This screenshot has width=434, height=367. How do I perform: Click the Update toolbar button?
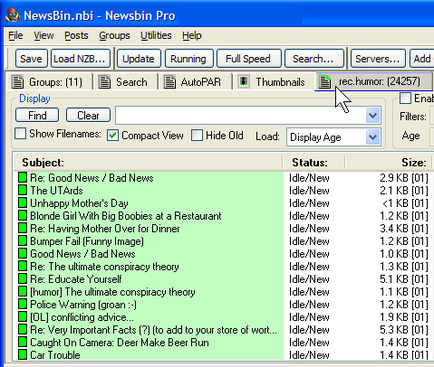(138, 59)
